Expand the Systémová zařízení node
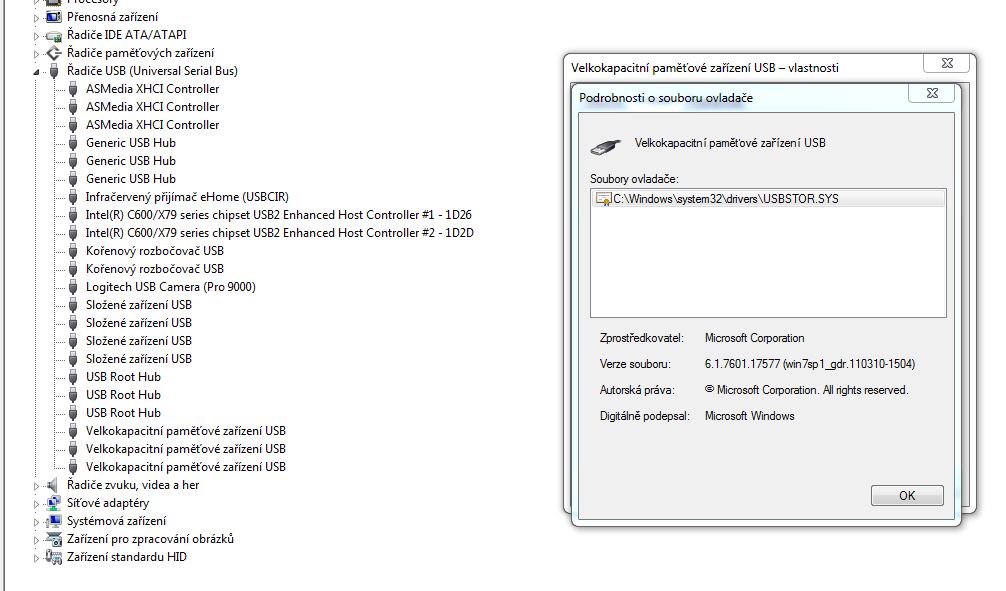1006x591 pixels. pos(37,522)
